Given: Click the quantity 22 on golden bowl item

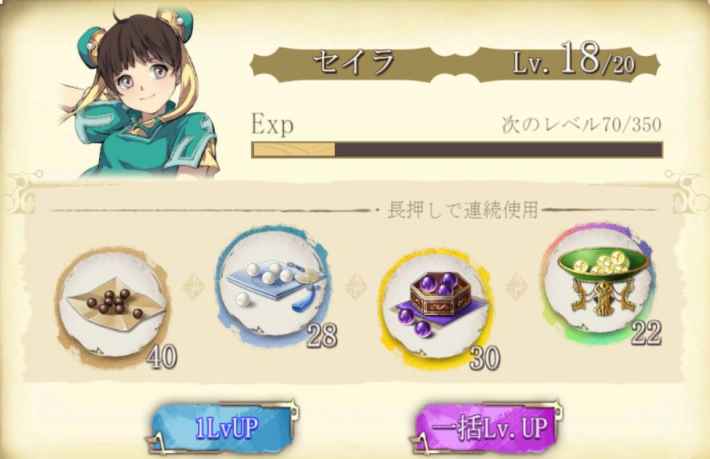Looking at the screenshot, I should [647, 334].
